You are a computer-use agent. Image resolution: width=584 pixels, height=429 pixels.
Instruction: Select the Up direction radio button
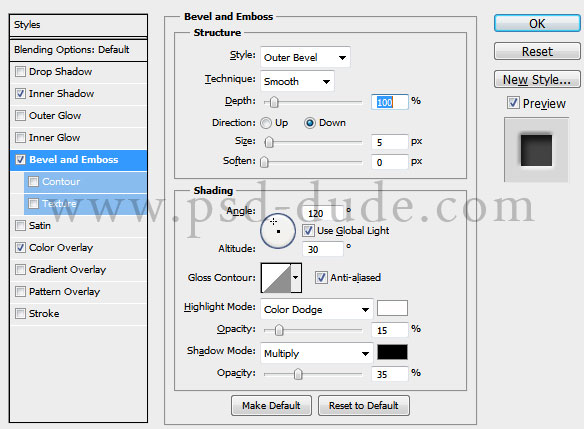pyautogui.click(x=266, y=123)
